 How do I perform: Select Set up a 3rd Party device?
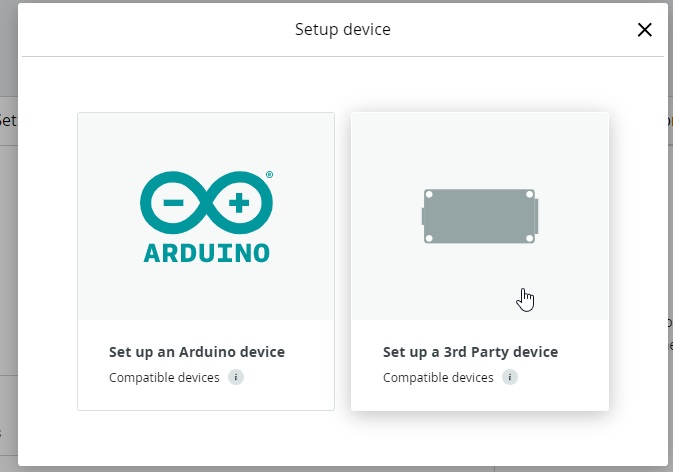pyautogui.click(x=470, y=352)
